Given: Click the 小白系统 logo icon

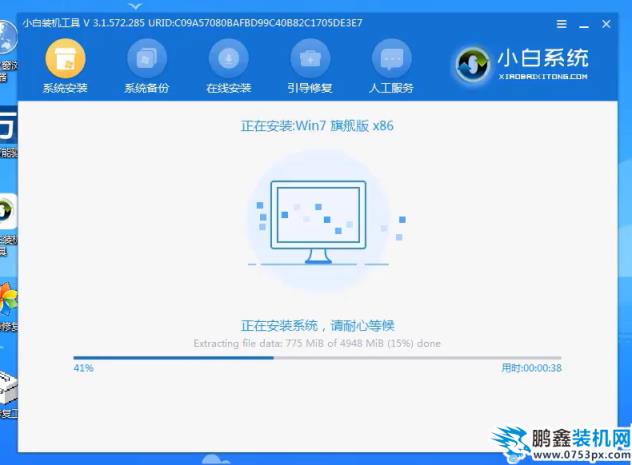Looking at the screenshot, I should 472,64.
